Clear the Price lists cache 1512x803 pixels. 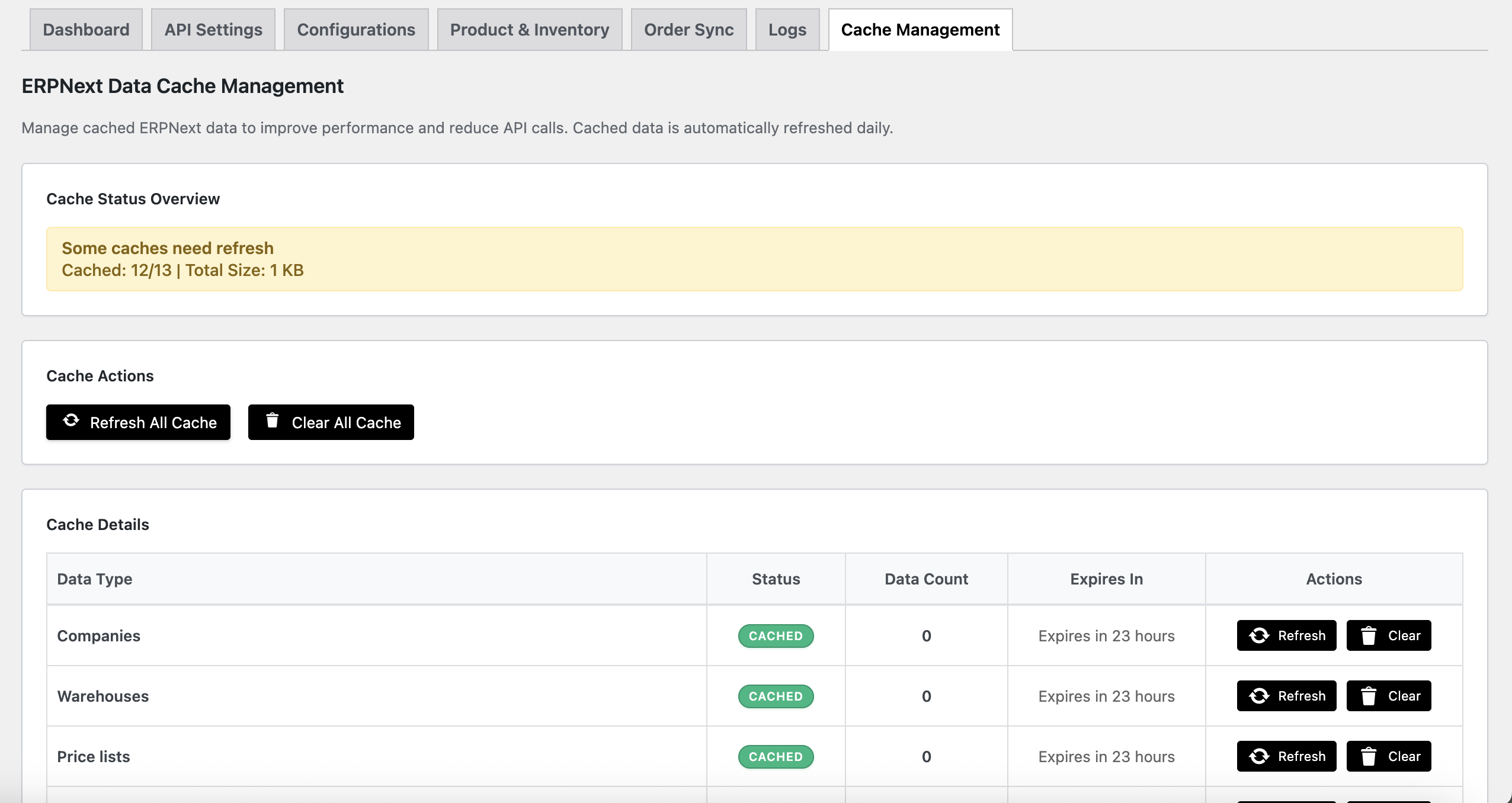[x=1389, y=756]
